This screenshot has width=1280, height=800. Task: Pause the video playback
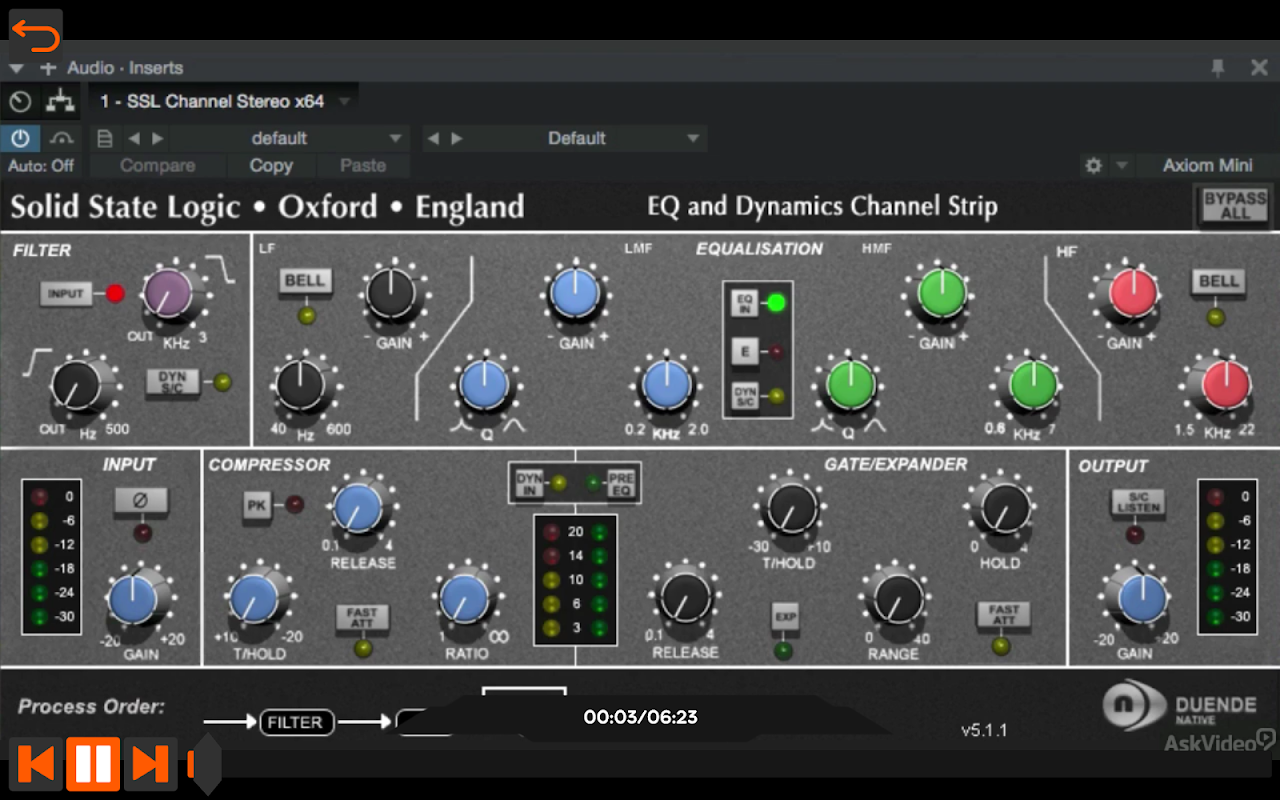[x=93, y=764]
